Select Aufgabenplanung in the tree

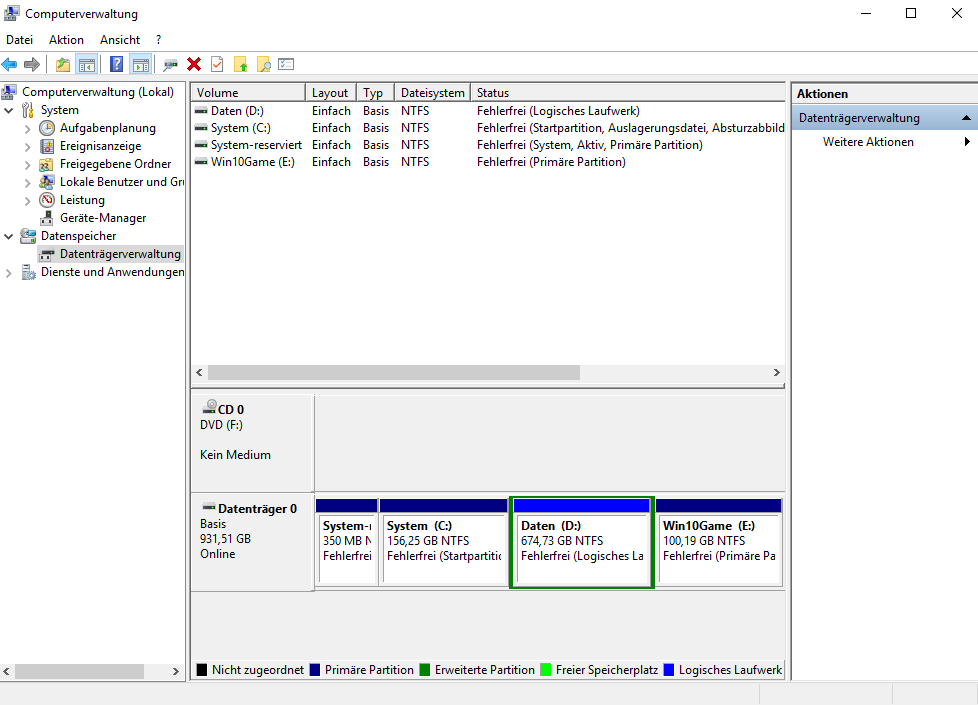pyautogui.click(x=107, y=128)
